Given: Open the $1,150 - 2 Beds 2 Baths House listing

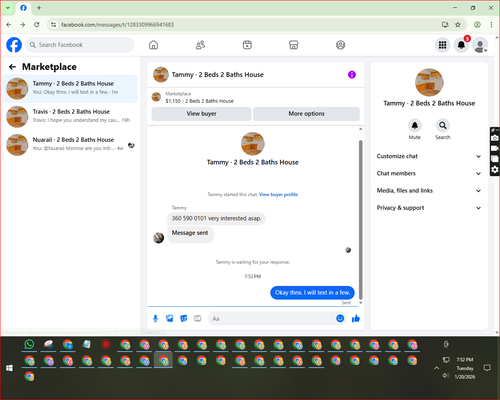Looking at the screenshot, I should tap(199, 101).
